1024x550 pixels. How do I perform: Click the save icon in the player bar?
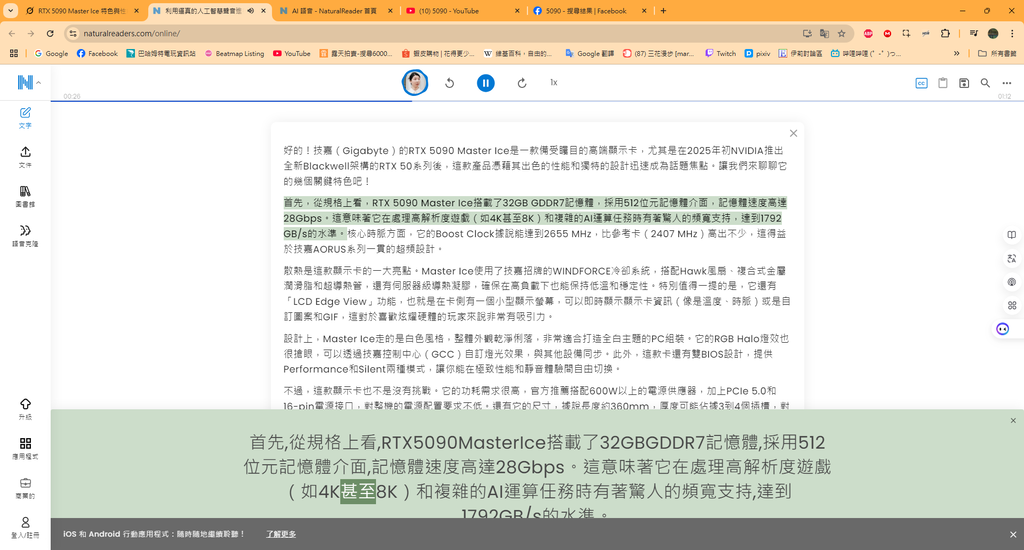964,83
